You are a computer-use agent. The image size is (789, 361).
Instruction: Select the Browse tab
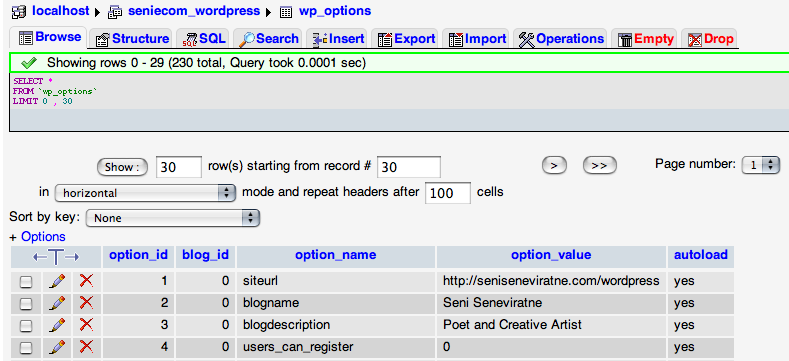[x=48, y=37]
